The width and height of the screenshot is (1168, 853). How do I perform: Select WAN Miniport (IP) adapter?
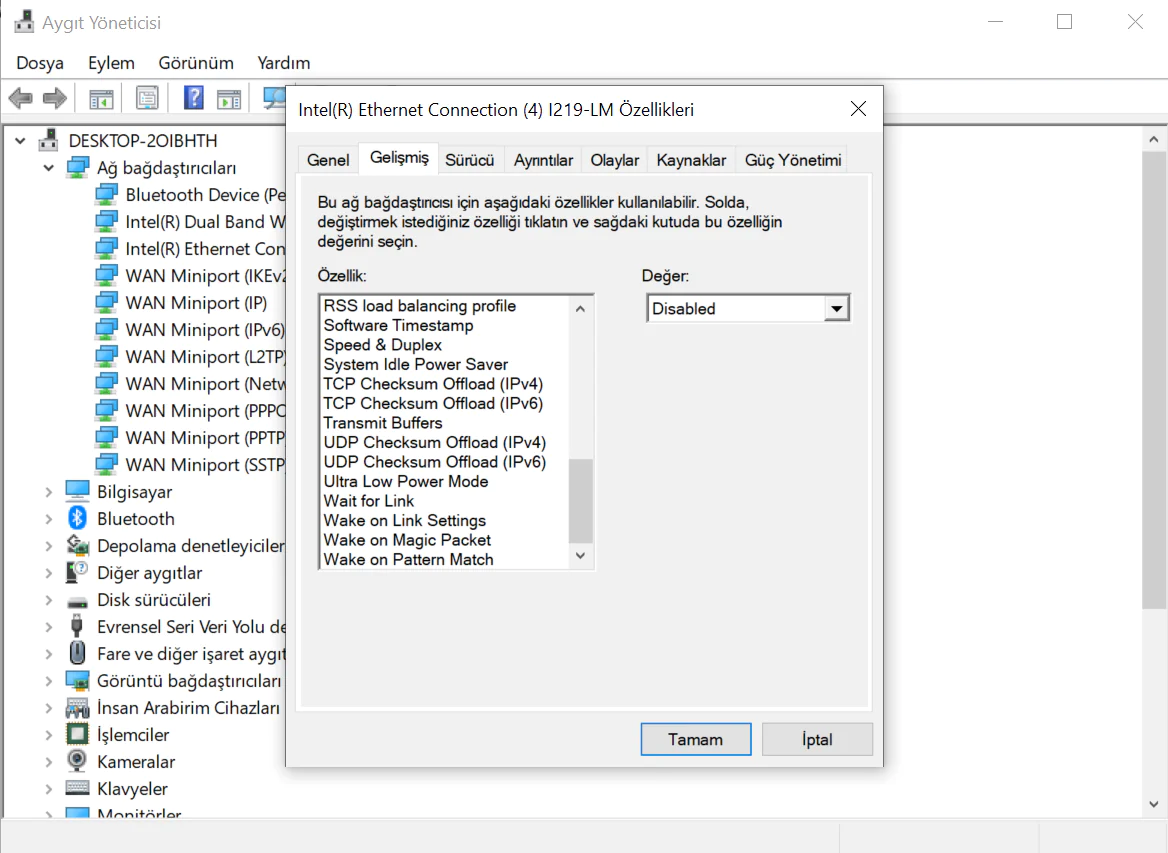tap(196, 303)
